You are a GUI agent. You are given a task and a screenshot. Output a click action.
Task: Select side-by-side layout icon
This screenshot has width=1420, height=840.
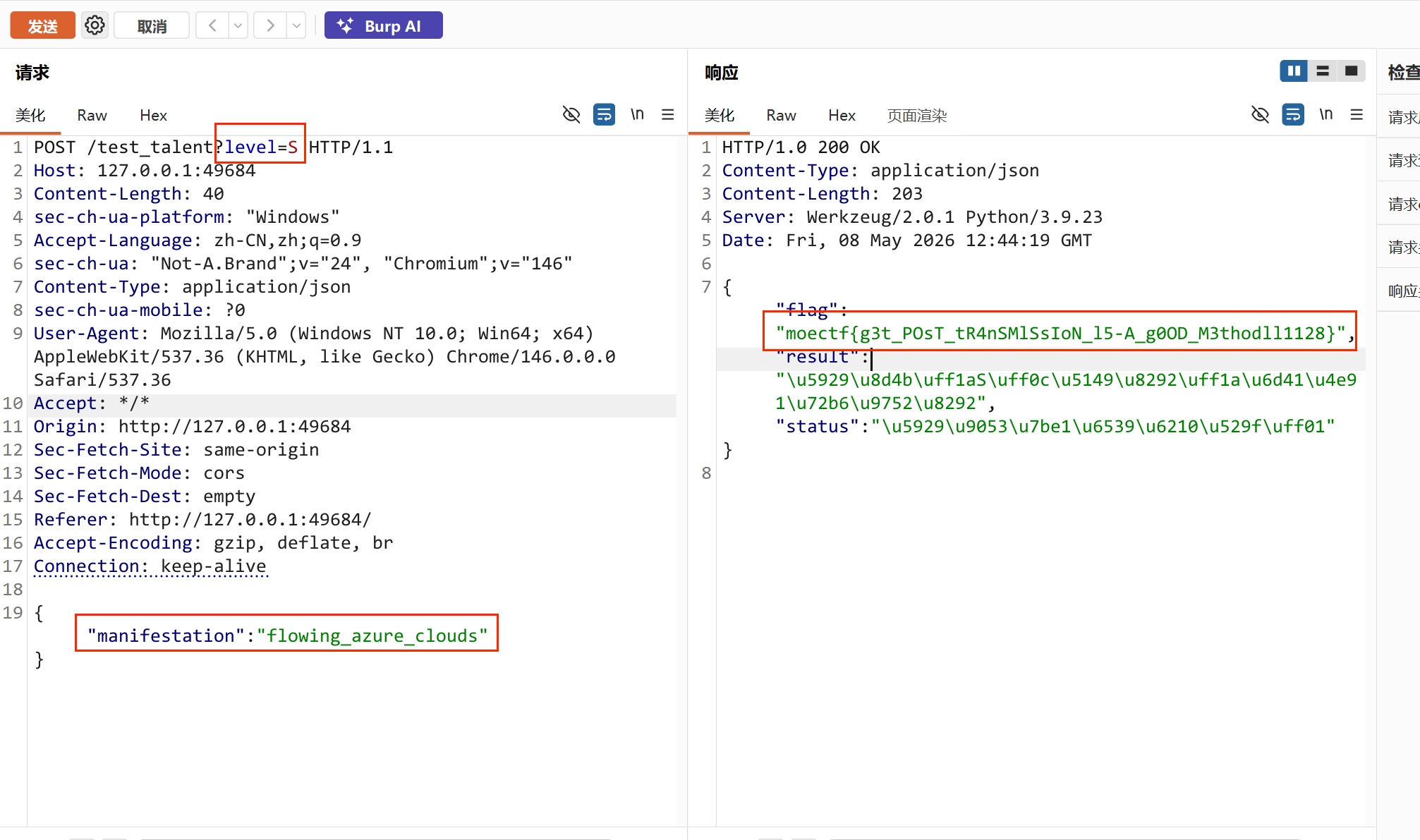click(x=1294, y=71)
